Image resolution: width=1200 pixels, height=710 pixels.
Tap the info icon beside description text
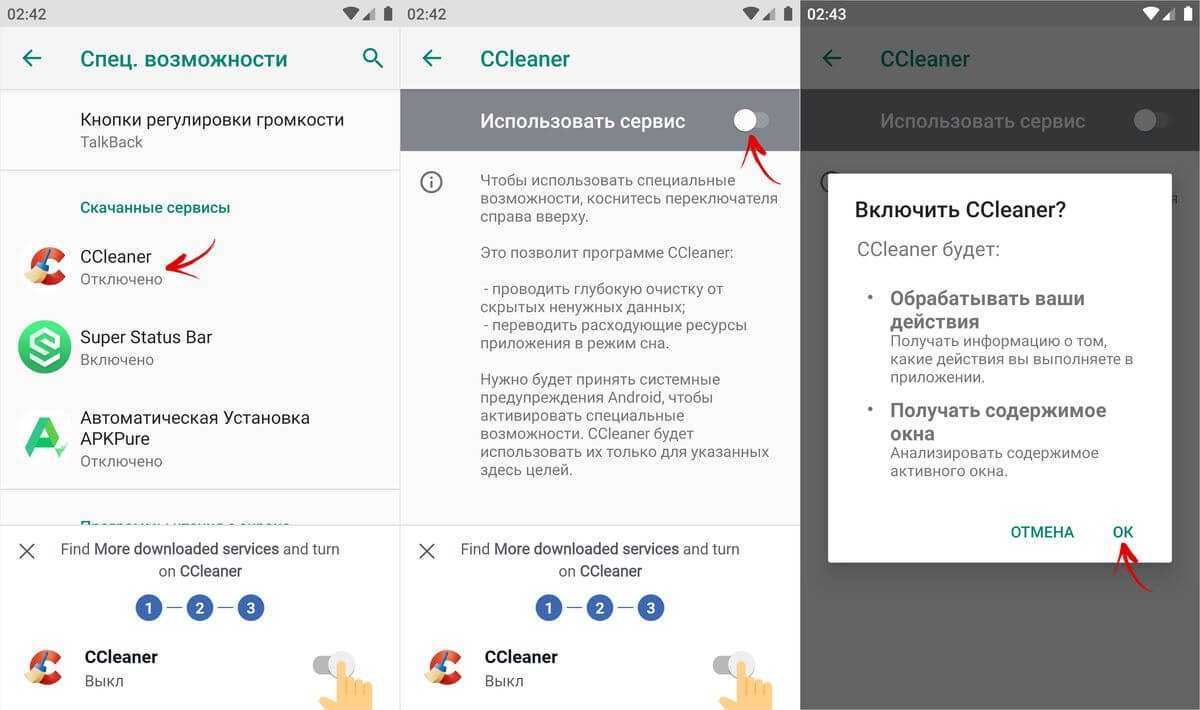click(431, 183)
